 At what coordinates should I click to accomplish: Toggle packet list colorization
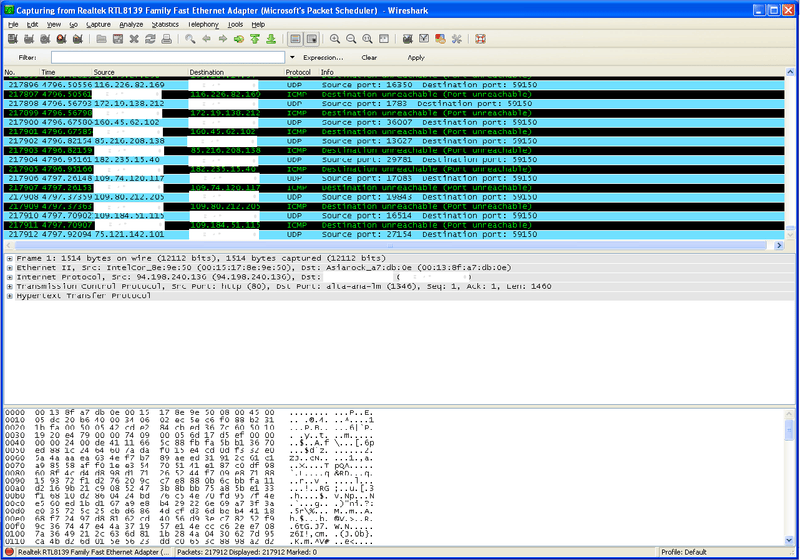point(296,39)
